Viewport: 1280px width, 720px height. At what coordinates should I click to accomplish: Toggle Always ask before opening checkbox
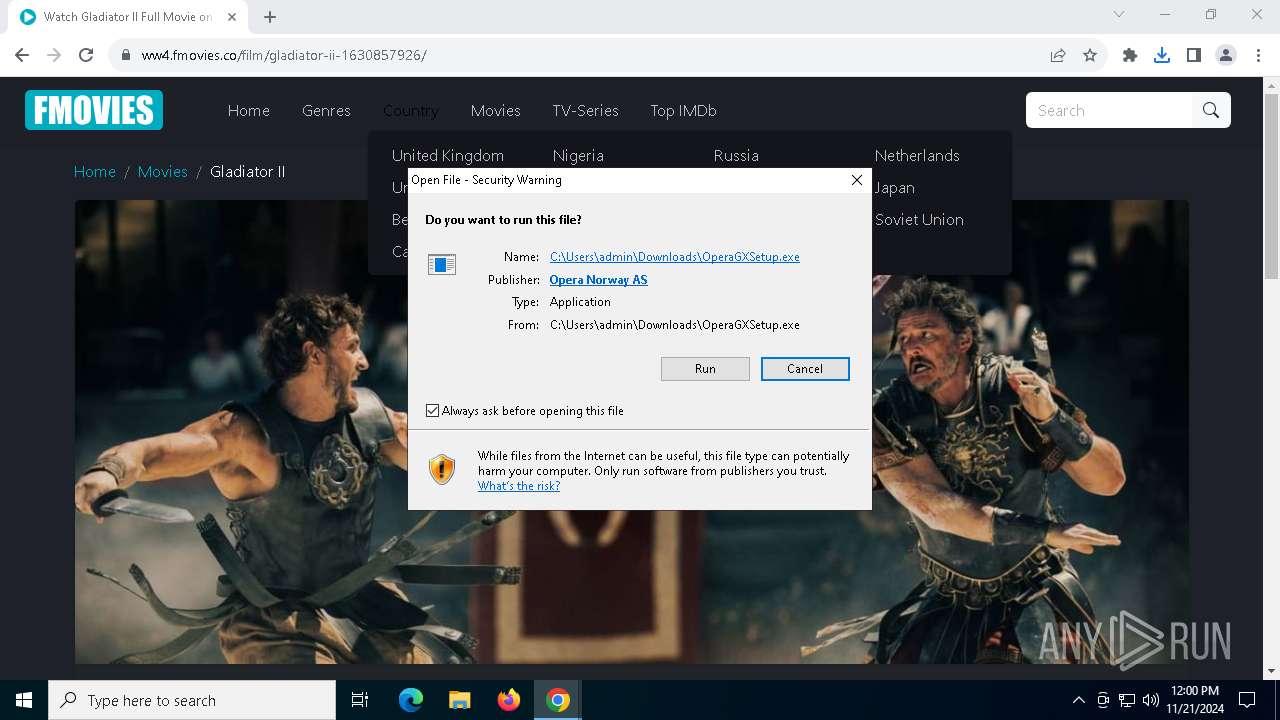click(433, 411)
